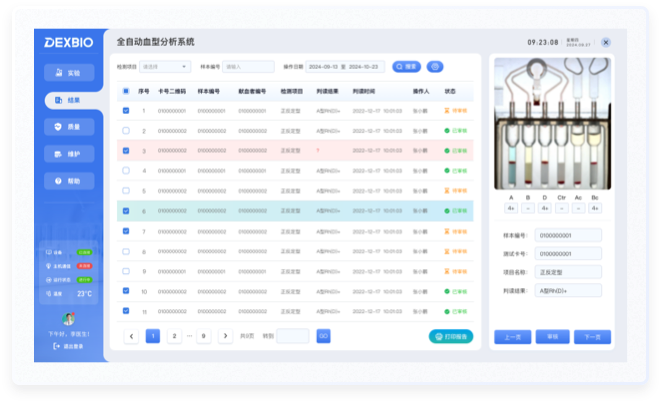
Task: Select the 结果 results sidebar tab
Action: click(x=69, y=100)
